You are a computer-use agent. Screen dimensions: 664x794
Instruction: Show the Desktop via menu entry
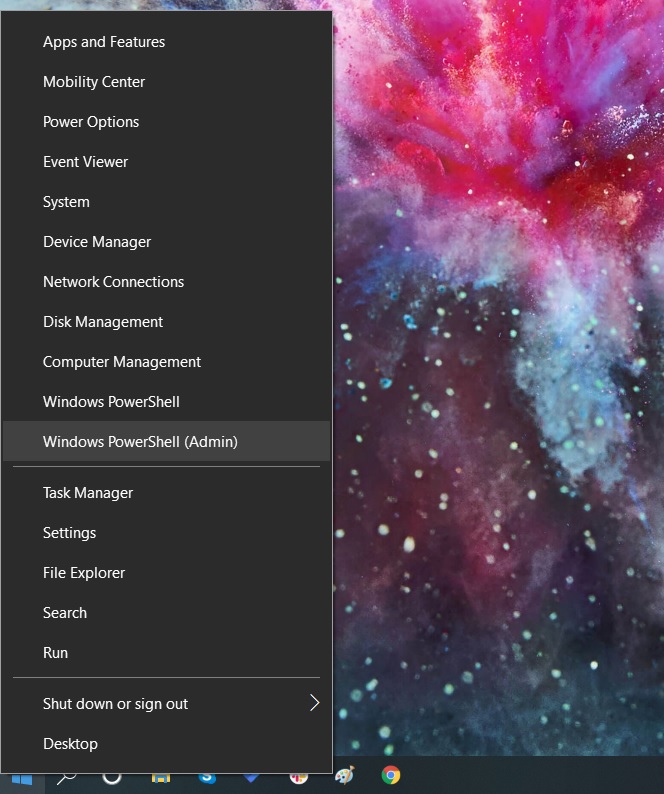(166, 744)
